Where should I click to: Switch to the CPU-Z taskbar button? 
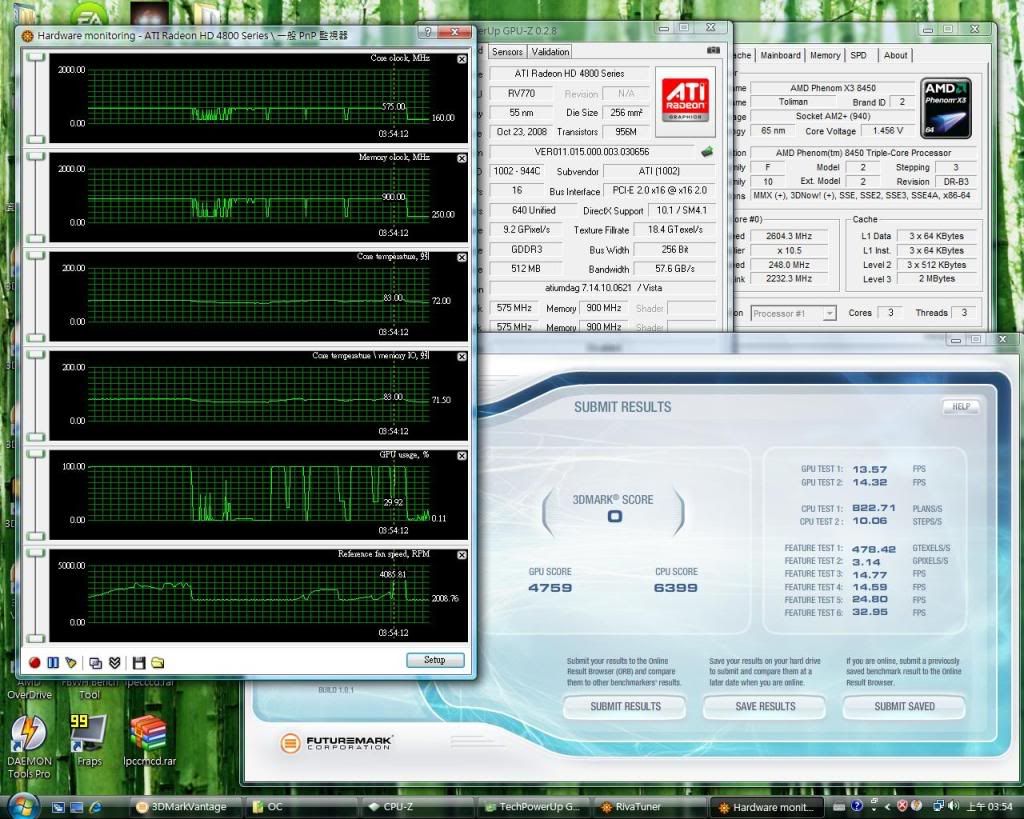pyautogui.click(x=419, y=807)
